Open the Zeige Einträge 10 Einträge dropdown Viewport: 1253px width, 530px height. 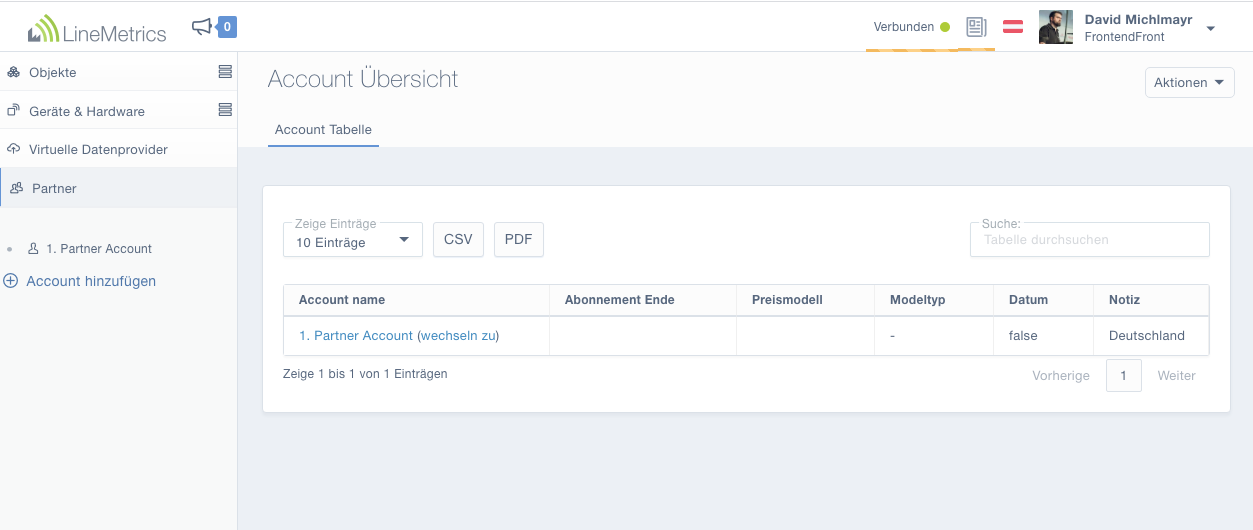[x=353, y=239]
